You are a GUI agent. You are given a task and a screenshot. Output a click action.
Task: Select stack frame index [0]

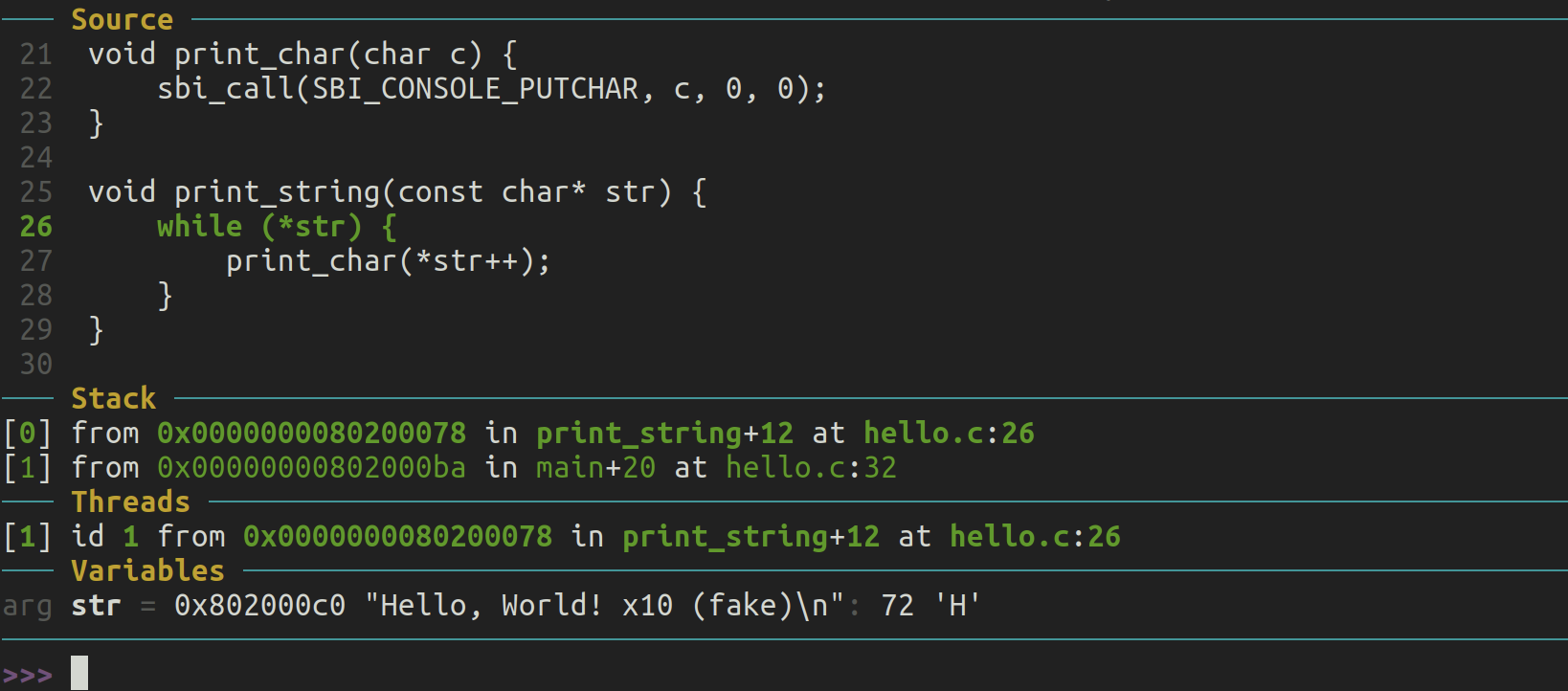coord(28,434)
